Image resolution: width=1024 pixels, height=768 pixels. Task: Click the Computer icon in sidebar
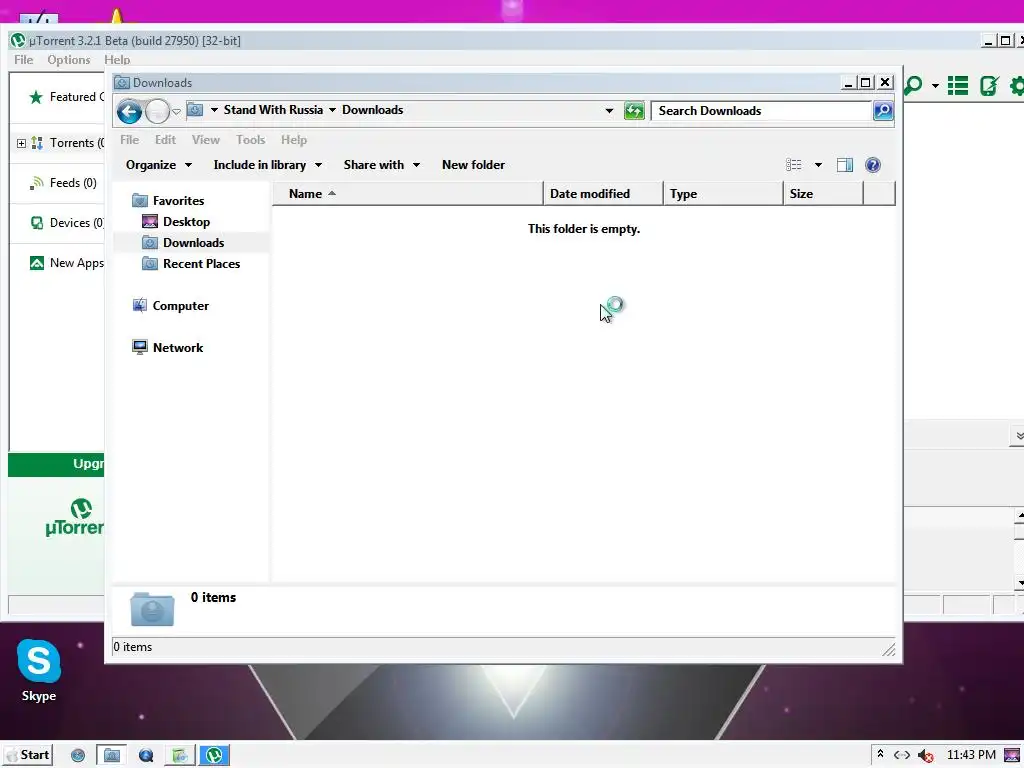click(x=140, y=305)
